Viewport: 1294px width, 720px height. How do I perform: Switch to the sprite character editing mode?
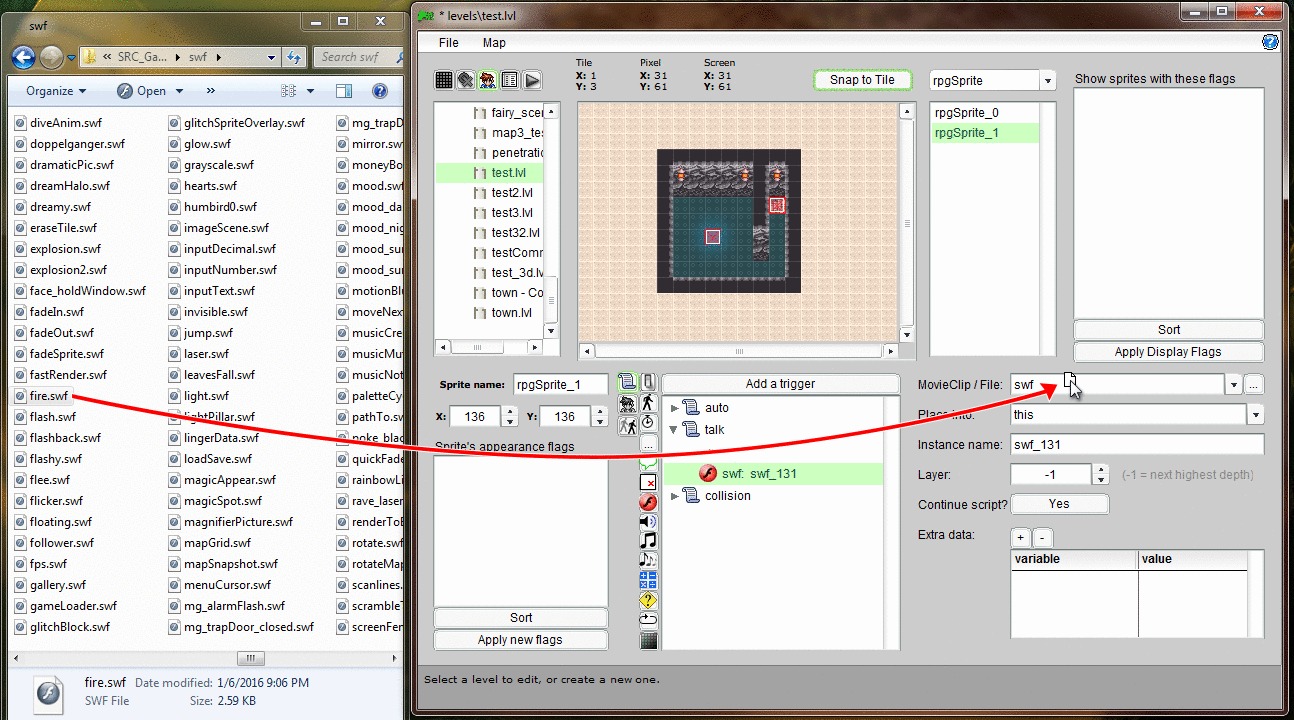pyautogui.click(x=487, y=80)
